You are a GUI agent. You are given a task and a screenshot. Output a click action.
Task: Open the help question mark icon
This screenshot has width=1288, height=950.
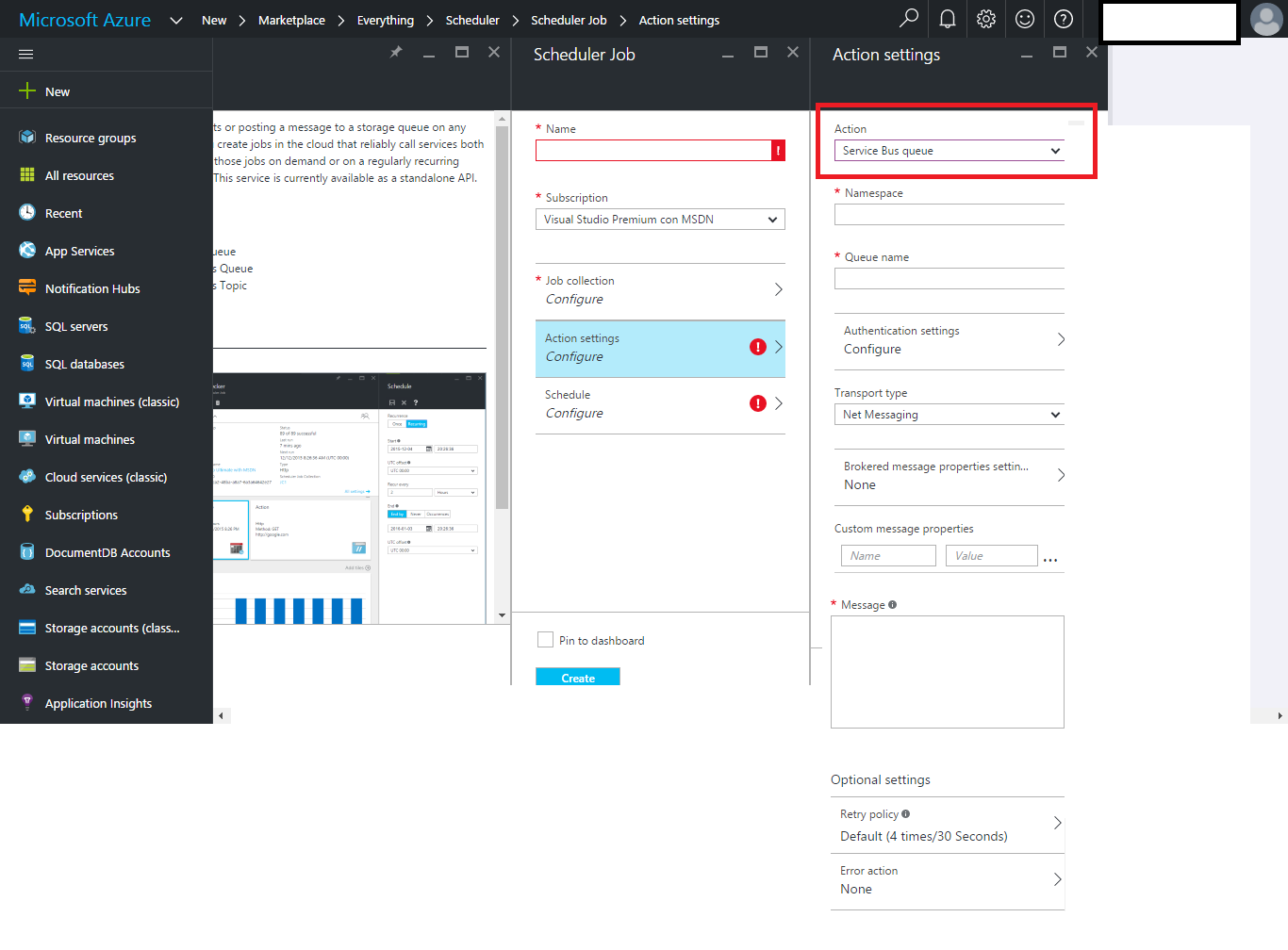pos(1064,19)
